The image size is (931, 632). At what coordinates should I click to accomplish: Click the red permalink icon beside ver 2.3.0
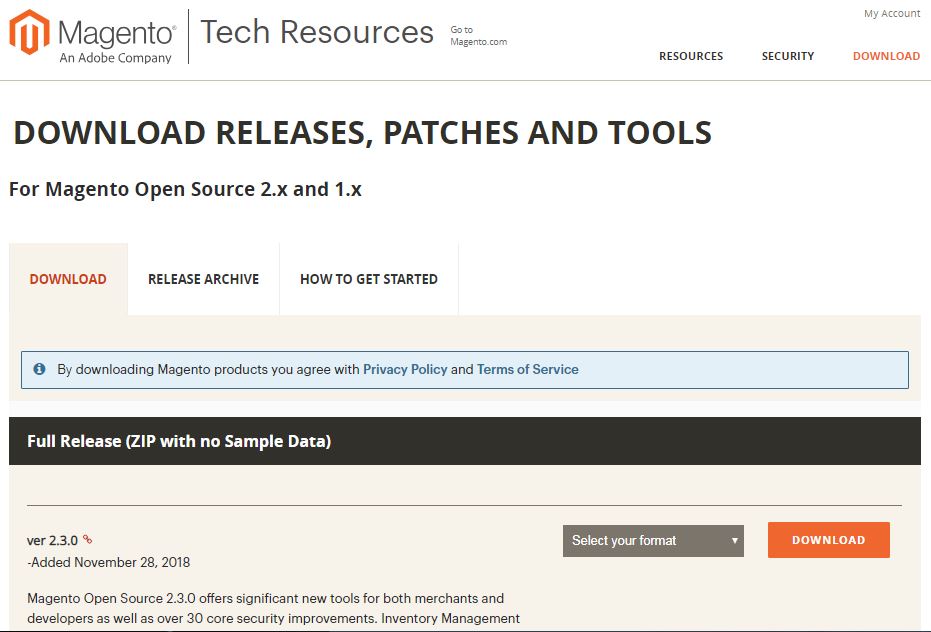87,539
